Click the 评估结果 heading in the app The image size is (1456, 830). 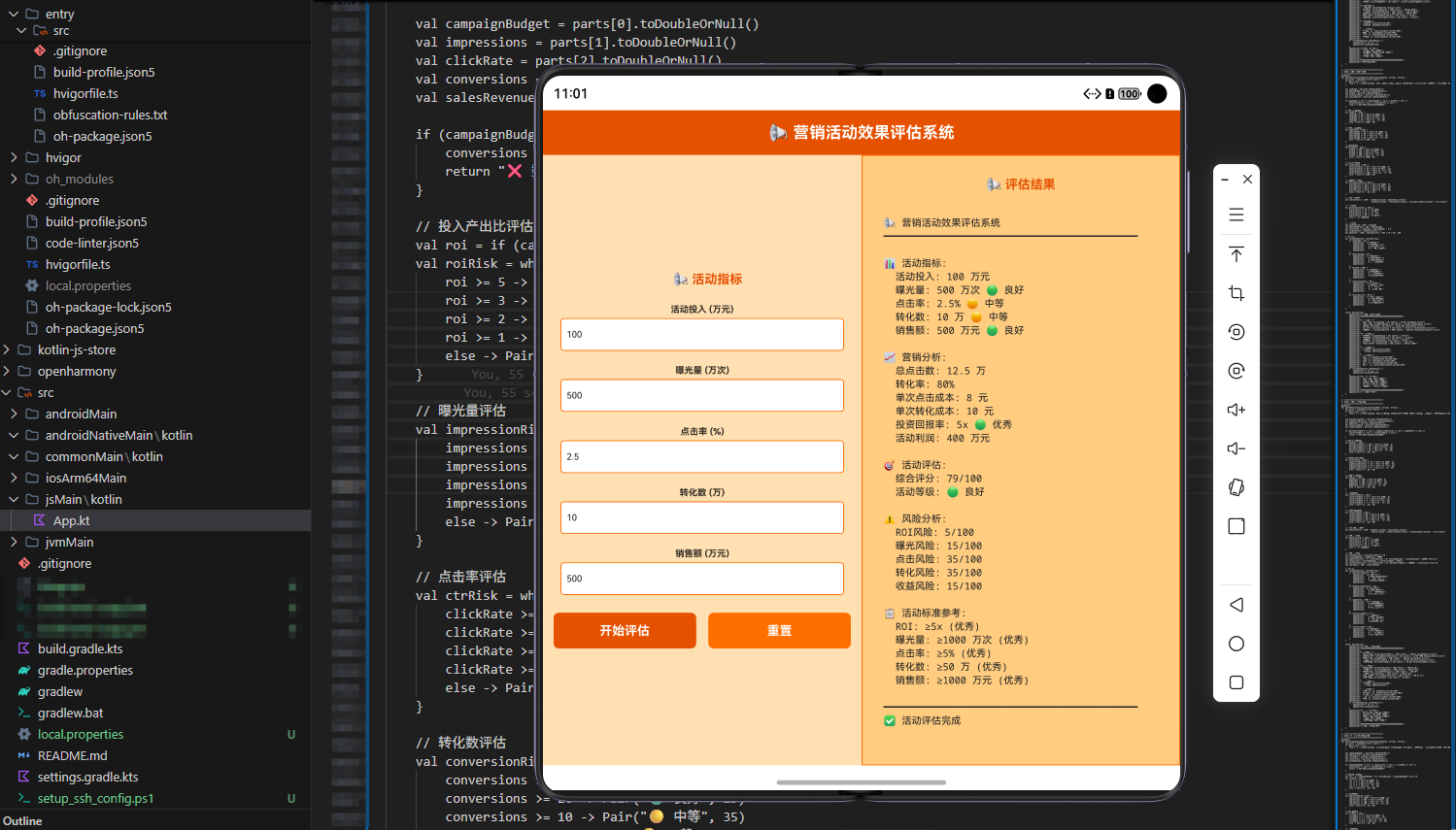1030,184
